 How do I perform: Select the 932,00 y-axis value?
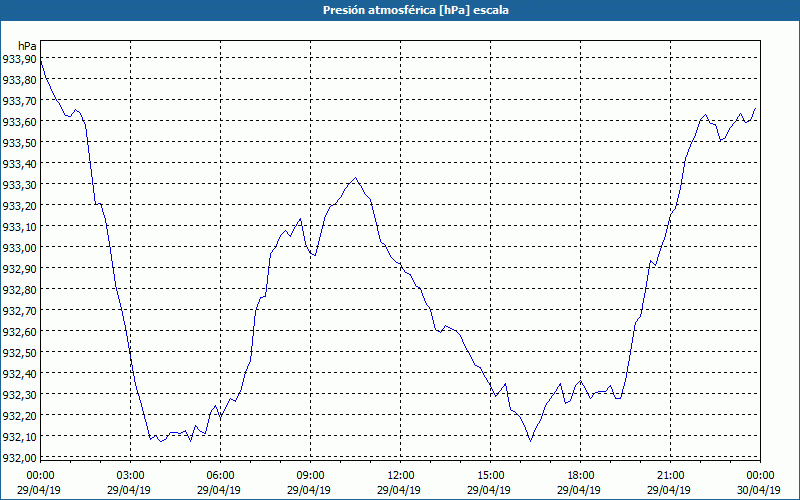pyautogui.click(x=19, y=457)
